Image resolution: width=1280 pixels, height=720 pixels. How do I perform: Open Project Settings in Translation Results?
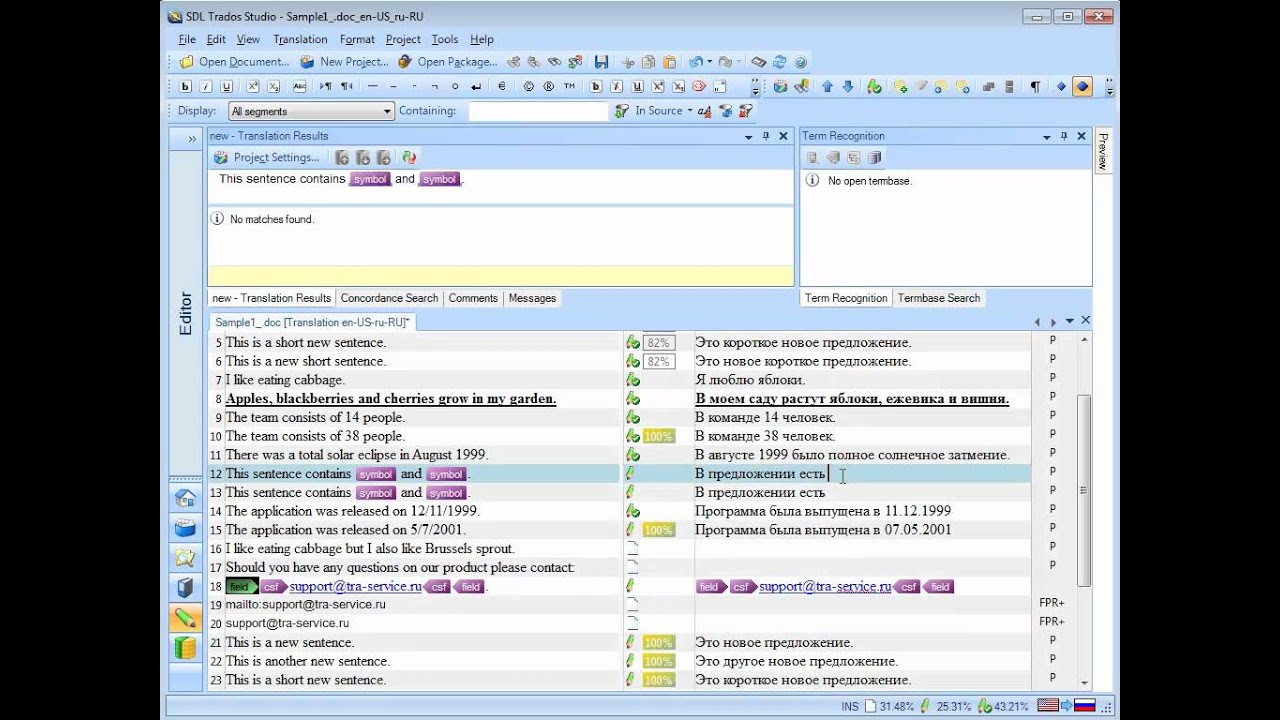tap(267, 157)
